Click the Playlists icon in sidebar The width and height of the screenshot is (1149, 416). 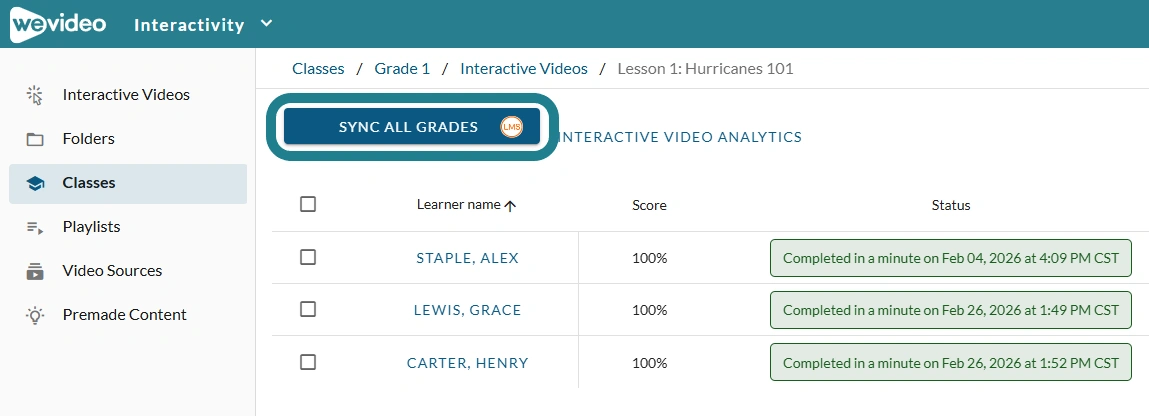(34, 227)
